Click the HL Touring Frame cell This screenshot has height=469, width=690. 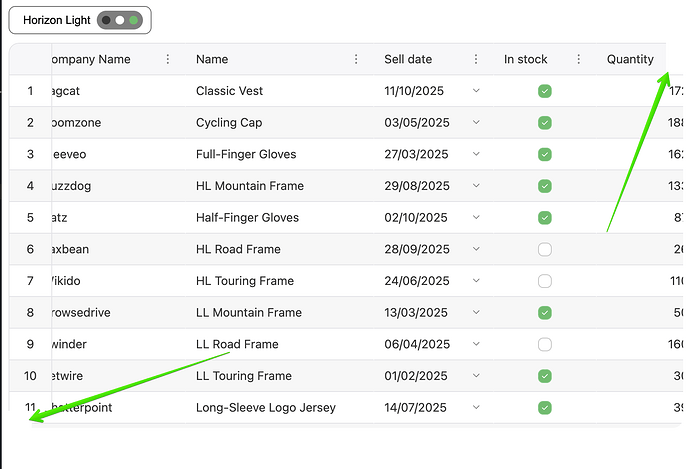point(279,281)
